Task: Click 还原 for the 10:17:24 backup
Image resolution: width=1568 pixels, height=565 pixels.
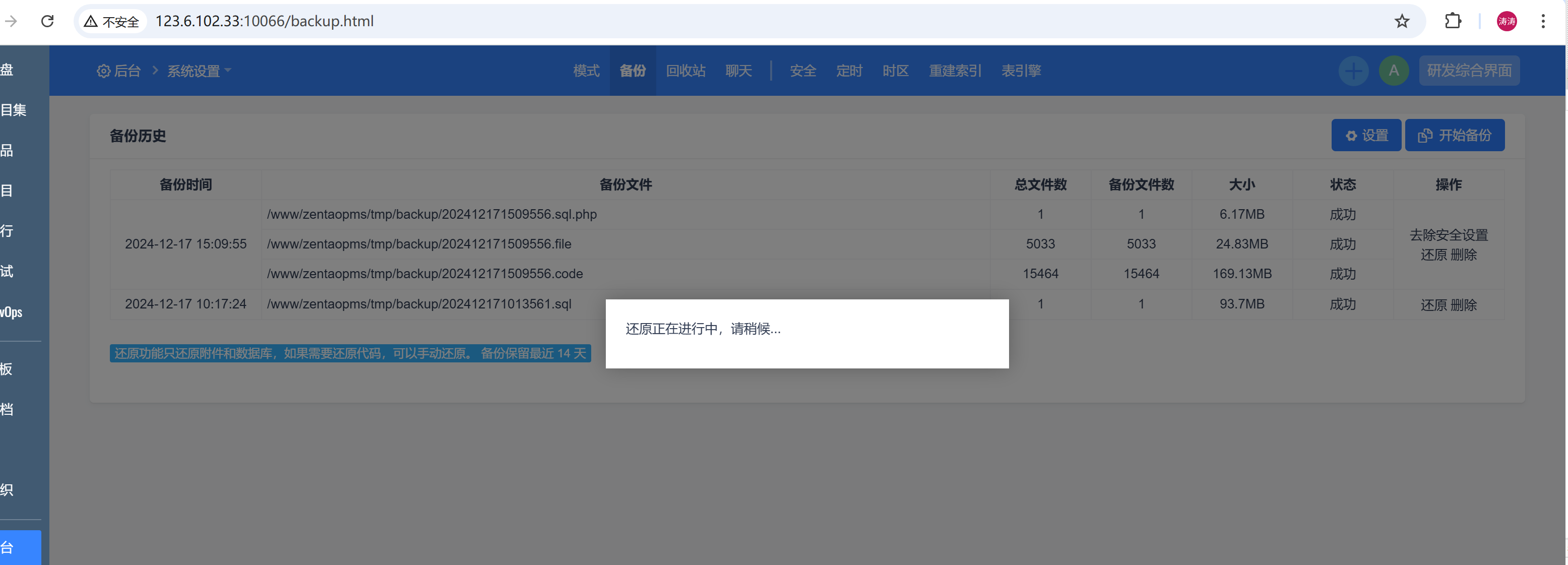Action: (1435, 305)
